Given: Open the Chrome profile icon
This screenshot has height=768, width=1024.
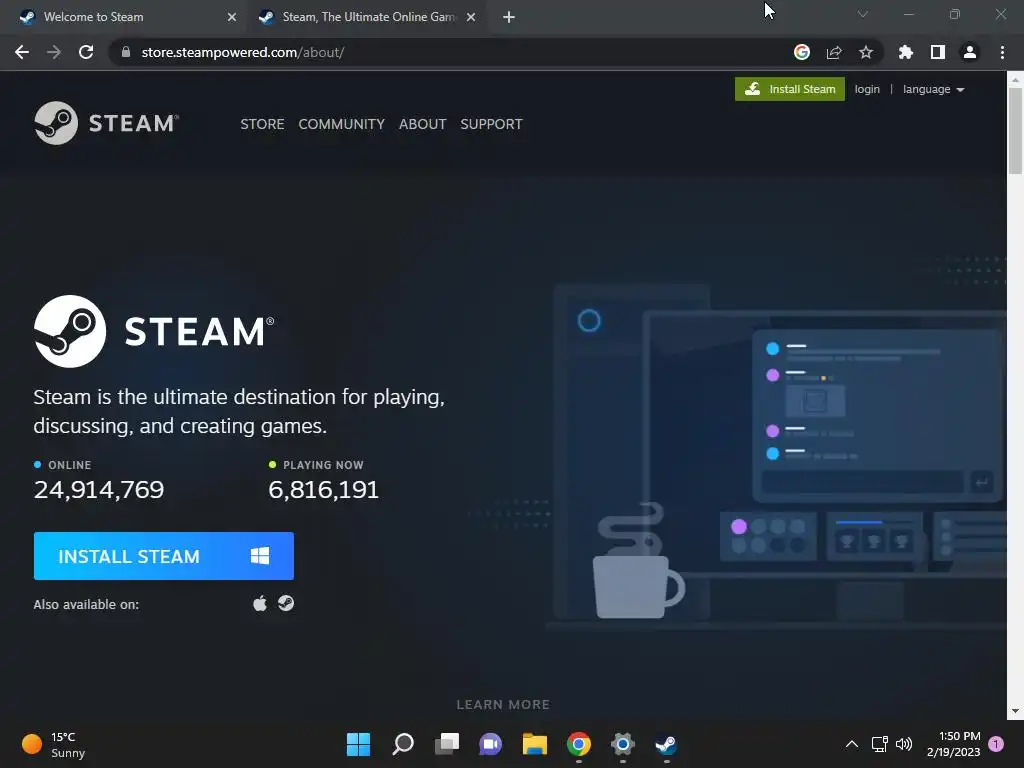Looking at the screenshot, I should tap(970, 52).
